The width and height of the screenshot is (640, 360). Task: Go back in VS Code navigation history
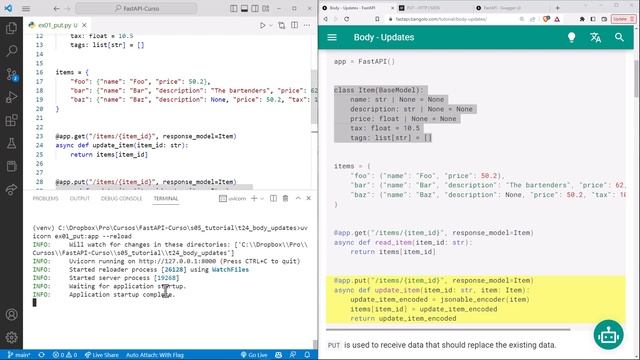point(56,9)
